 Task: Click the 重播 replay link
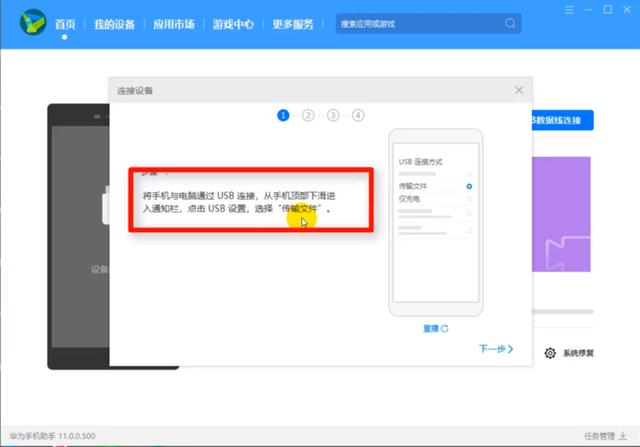tap(436, 329)
